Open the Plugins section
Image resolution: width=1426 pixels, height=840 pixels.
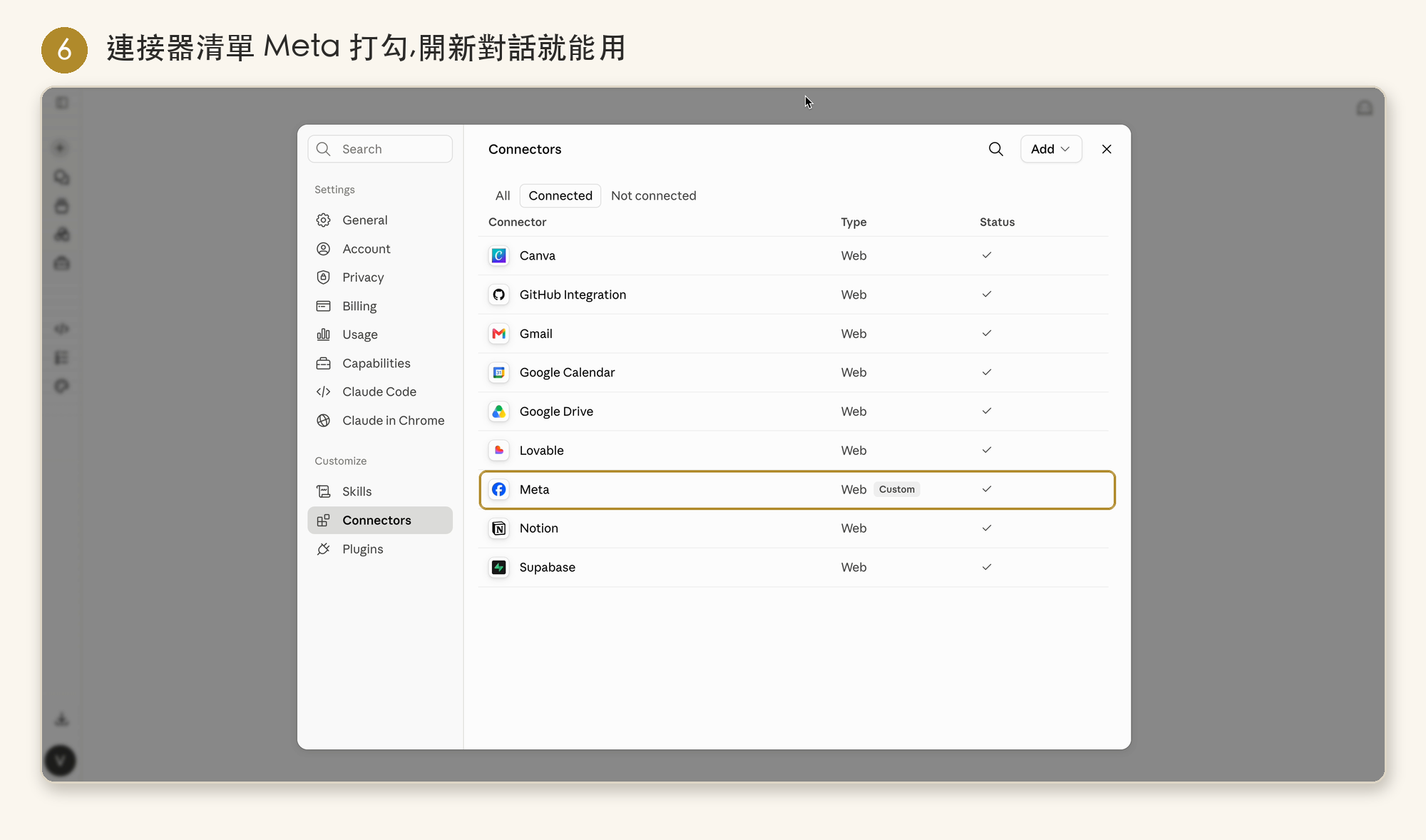380,549
